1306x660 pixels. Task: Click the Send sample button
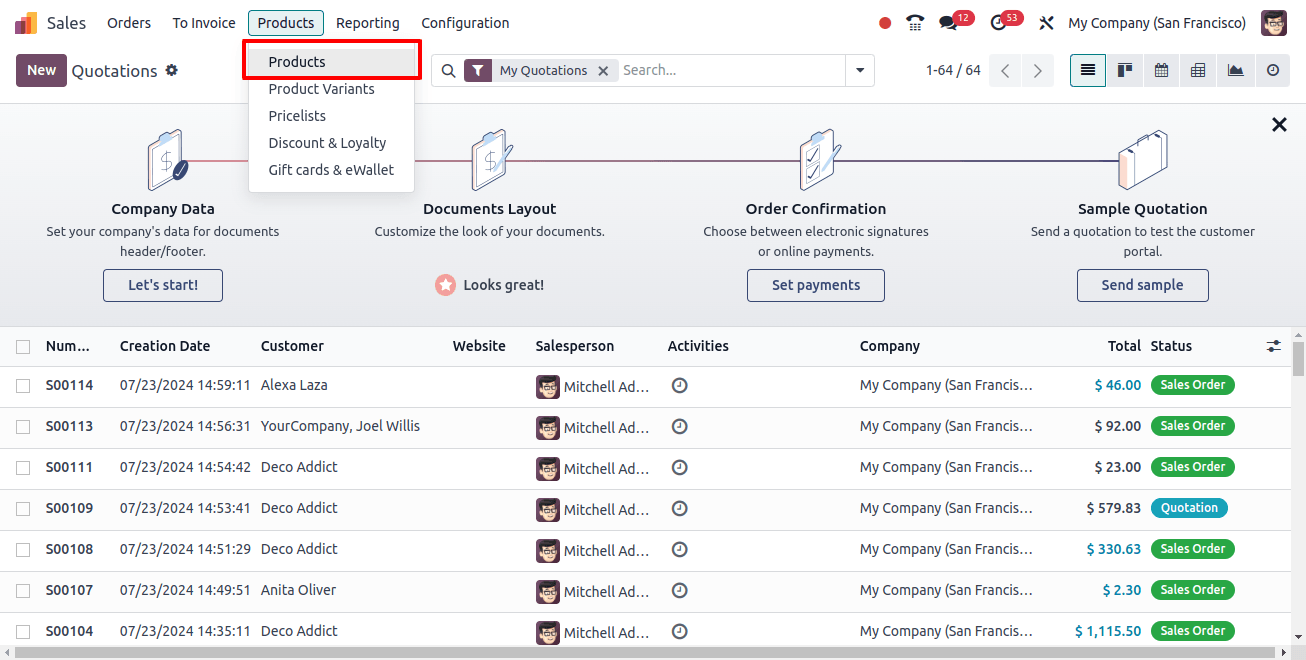[1143, 285]
